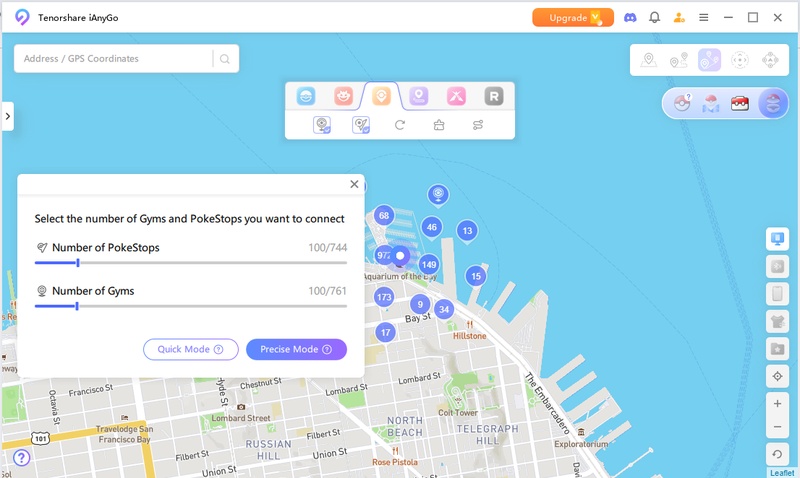
Task: Click the Number of Gyms slider handle
Action: [x=77, y=306]
